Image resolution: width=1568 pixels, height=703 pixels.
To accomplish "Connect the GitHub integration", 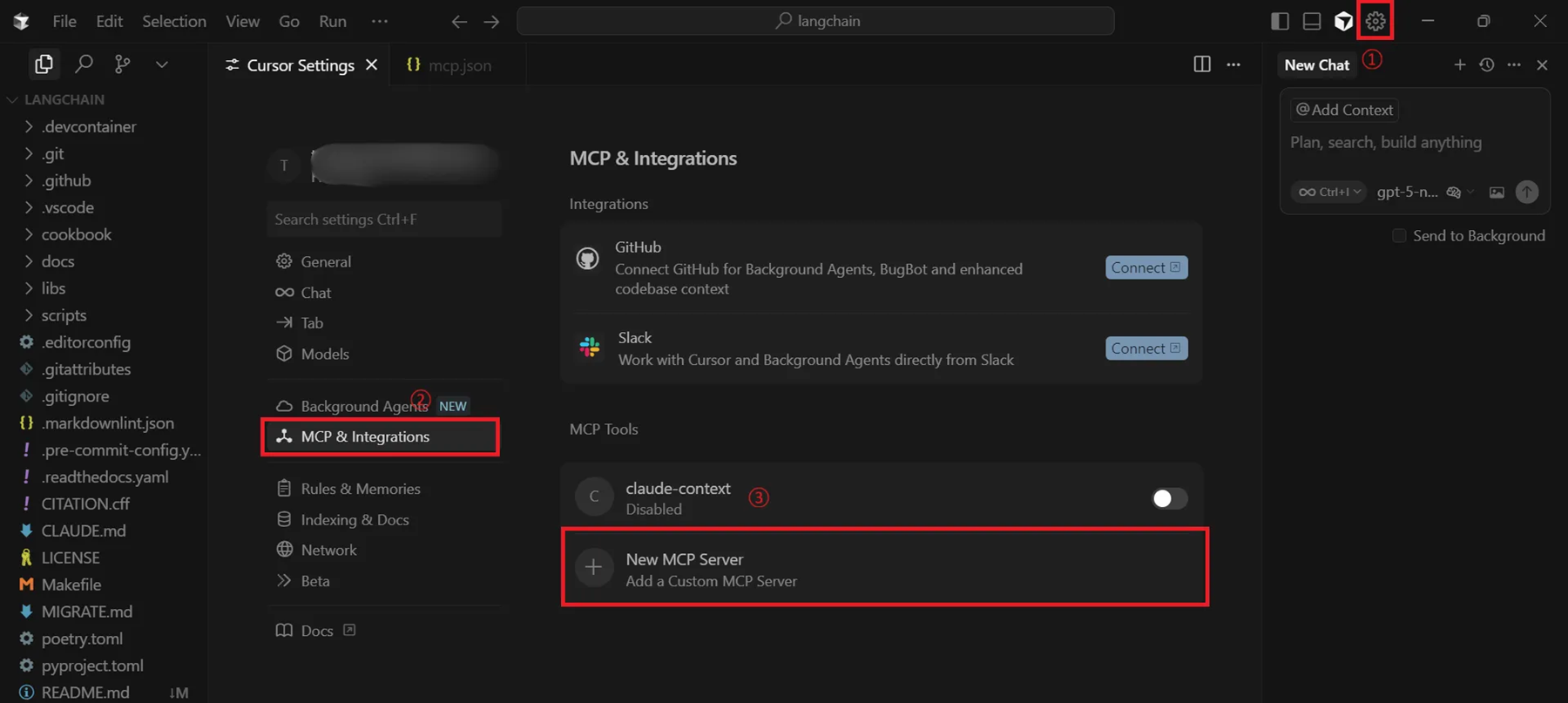I will pos(1146,267).
